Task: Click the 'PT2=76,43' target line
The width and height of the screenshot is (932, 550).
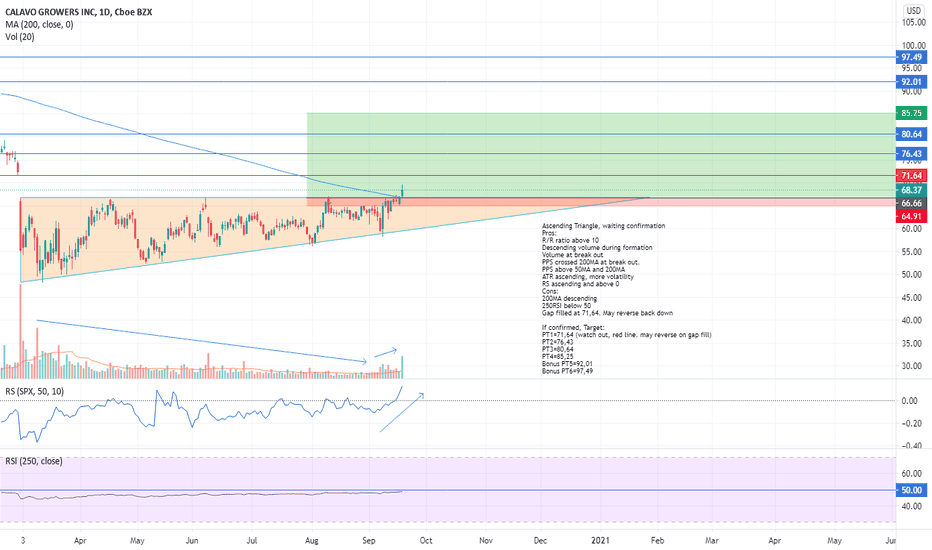Action: [x=558, y=342]
